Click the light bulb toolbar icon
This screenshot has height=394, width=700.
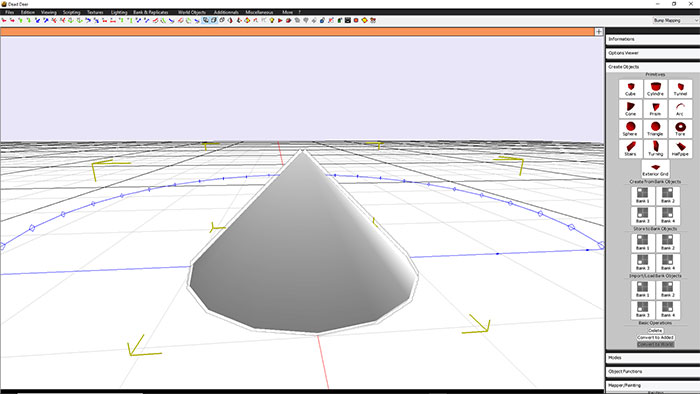[x=272, y=21]
